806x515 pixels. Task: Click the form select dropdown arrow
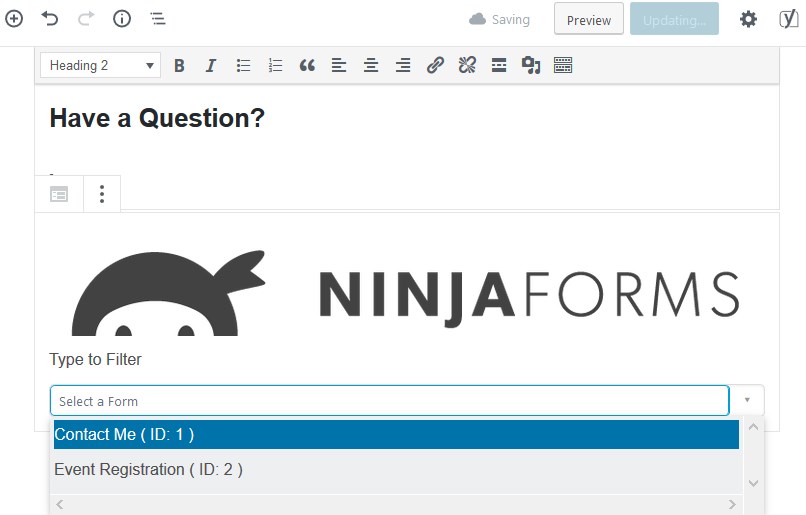tap(747, 400)
